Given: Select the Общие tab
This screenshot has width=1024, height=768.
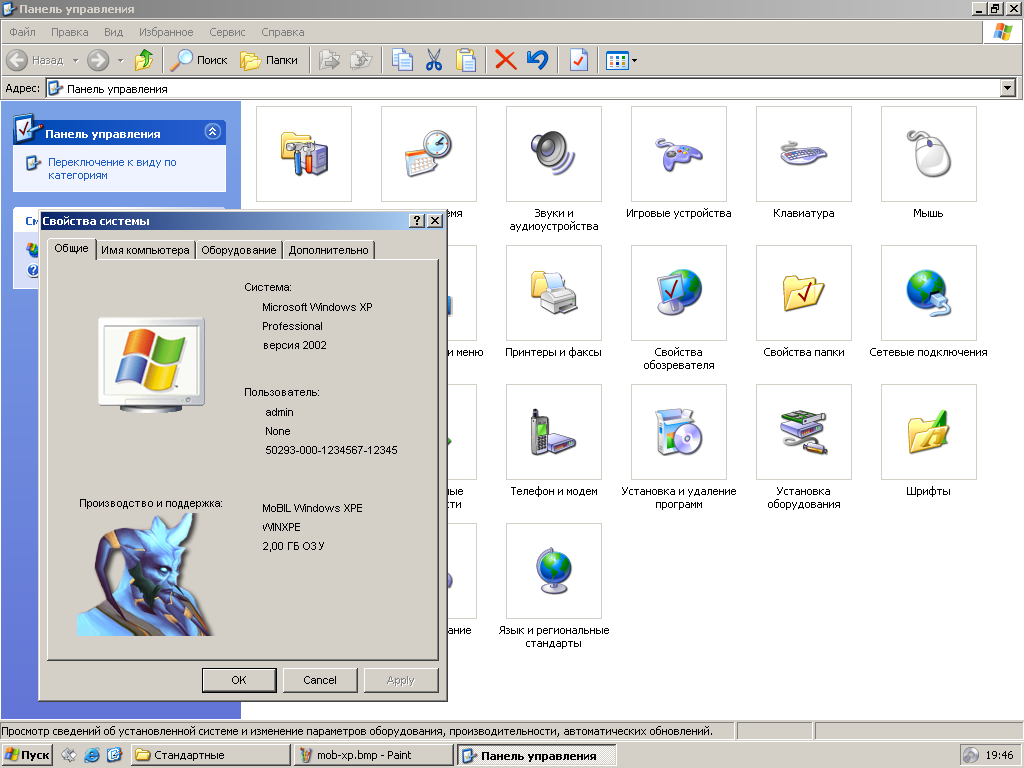Looking at the screenshot, I should tap(71, 248).
